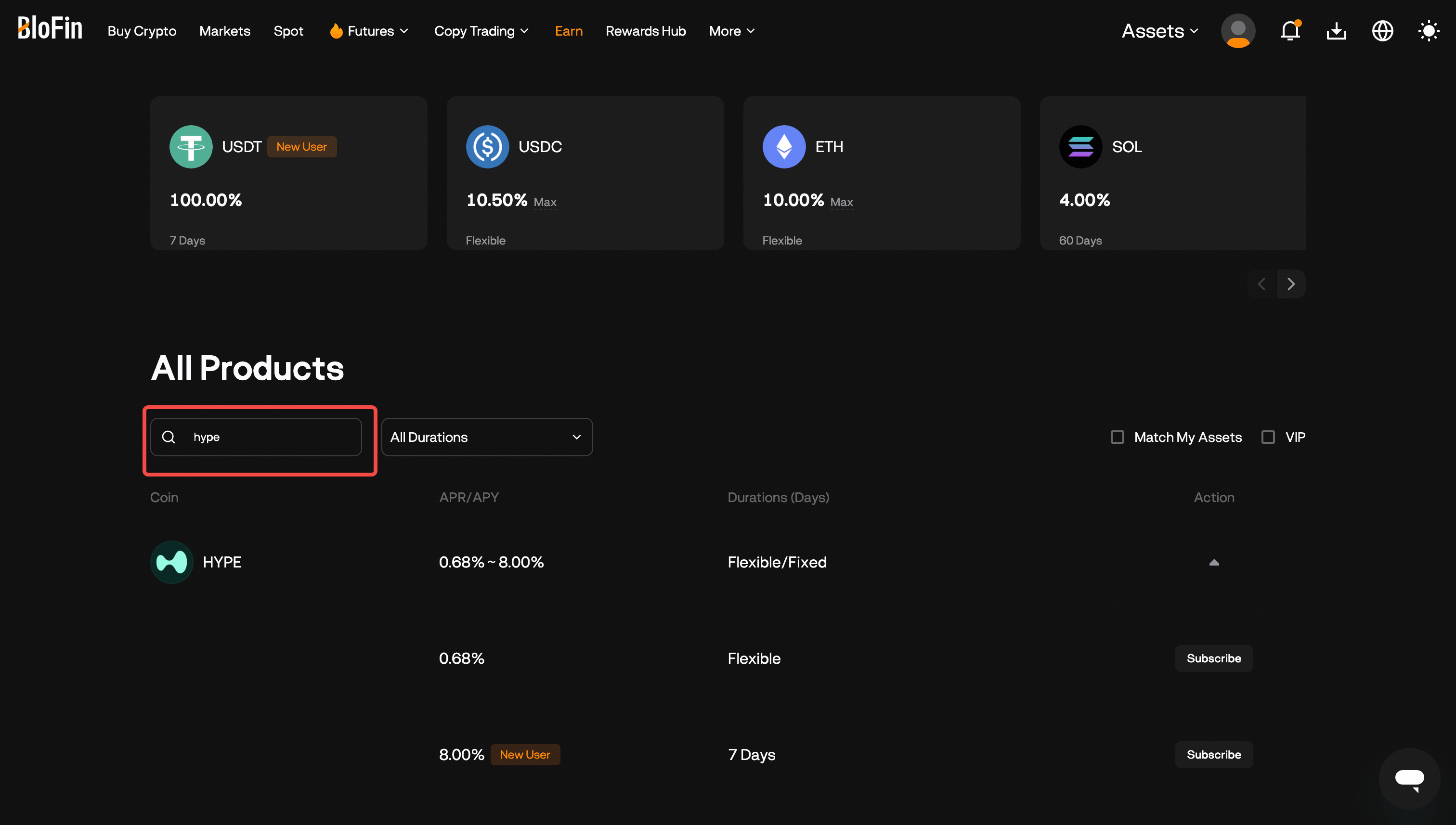The image size is (1456, 825).
Task: Open the notification bell
Action: pyautogui.click(x=1290, y=31)
